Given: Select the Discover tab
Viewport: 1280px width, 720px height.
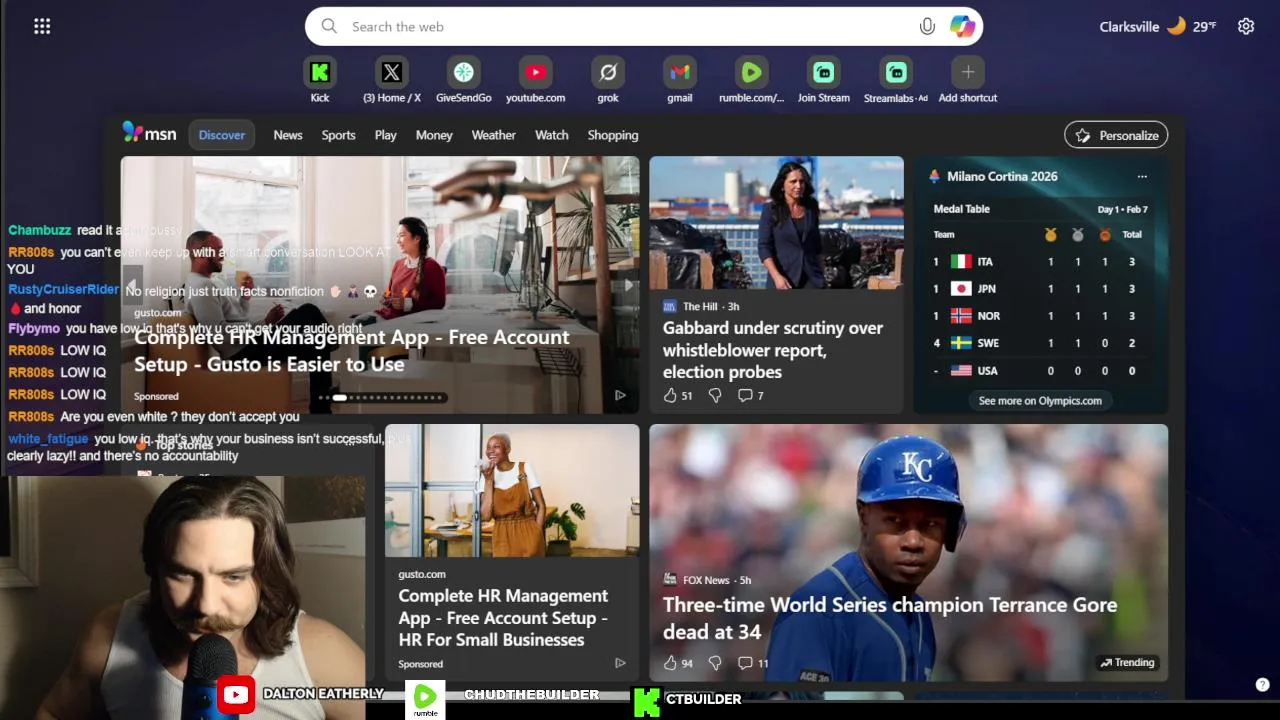Looking at the screenshot, I should (222, 135).
